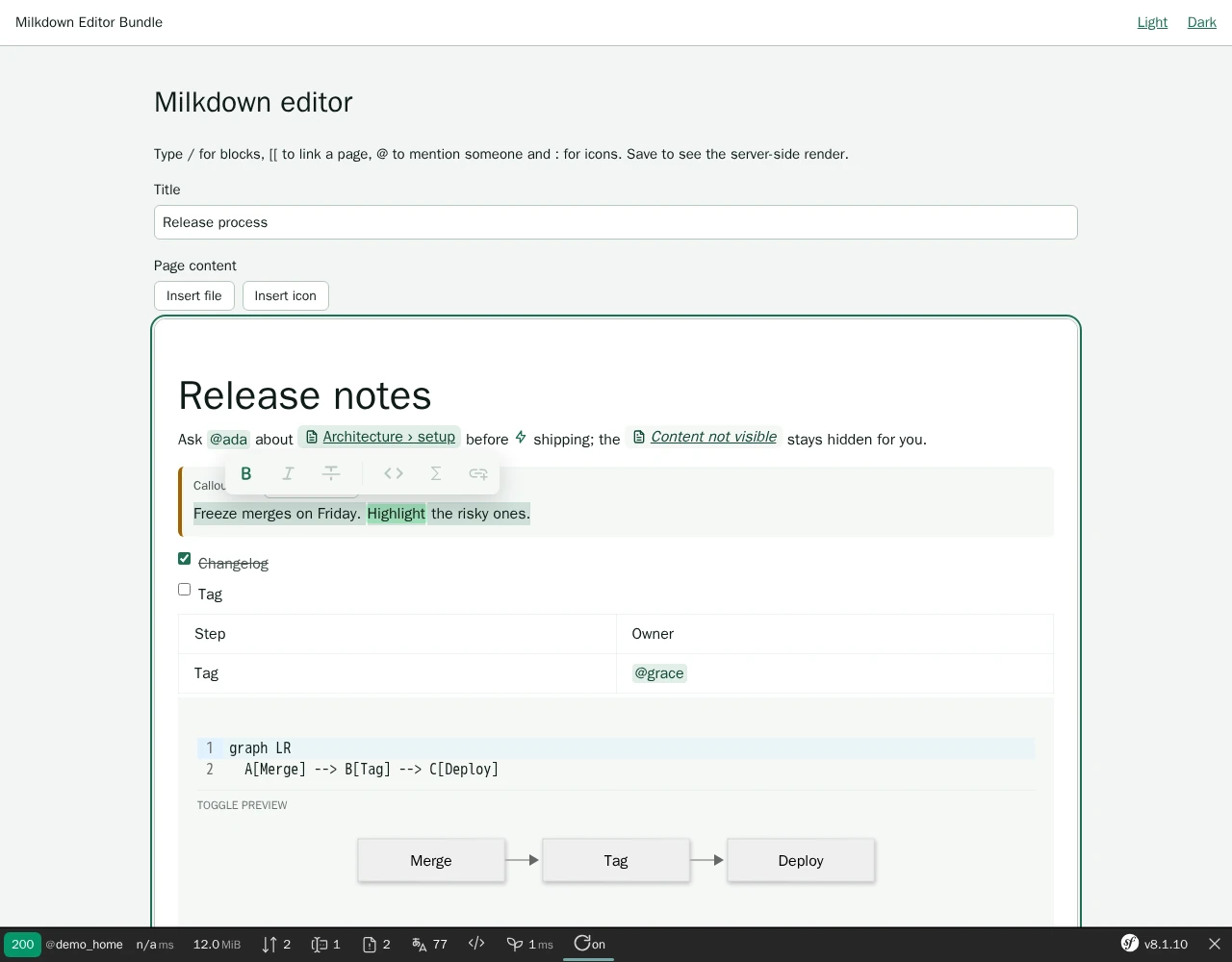The image size is (1232, 962).
Task: Apply strikethrough from the floating toolbar
Action: pyautogui.click(x=331, y=473)
